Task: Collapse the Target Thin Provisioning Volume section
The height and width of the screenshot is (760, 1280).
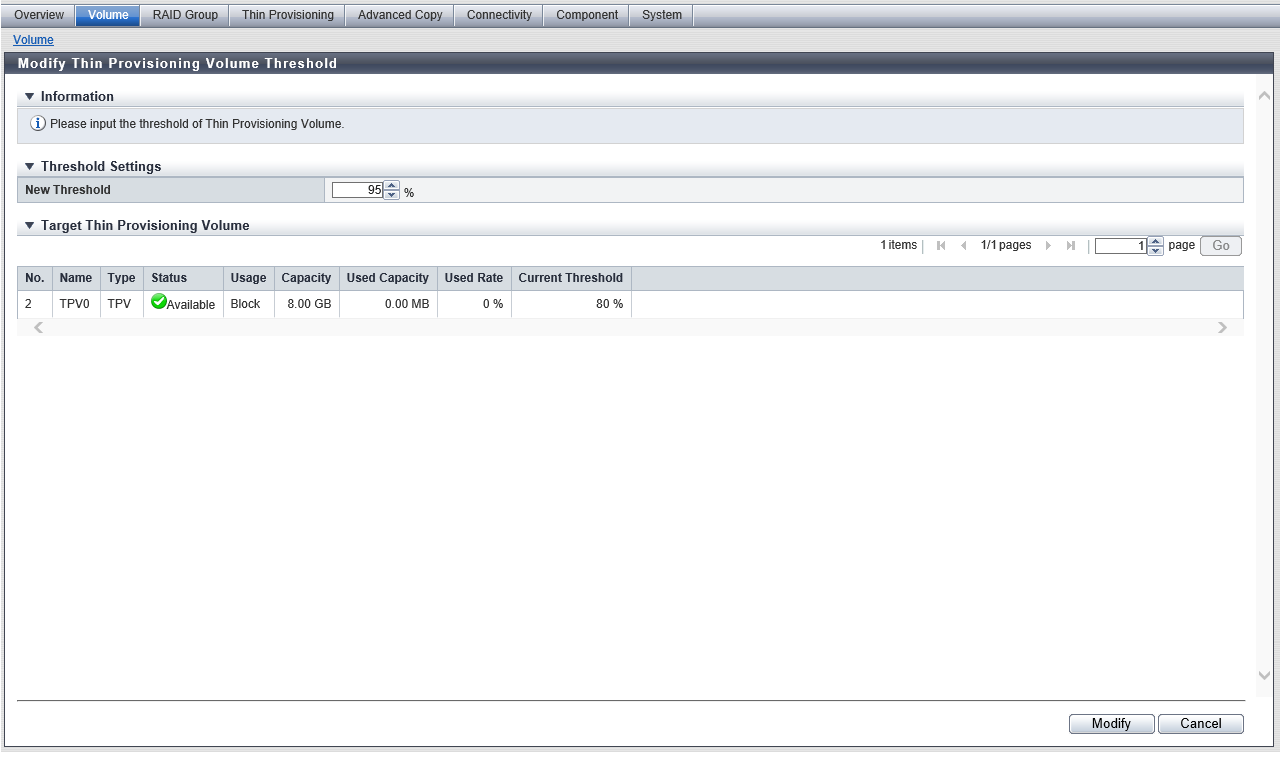Action: pyautogui.click(x=30, y=226)
